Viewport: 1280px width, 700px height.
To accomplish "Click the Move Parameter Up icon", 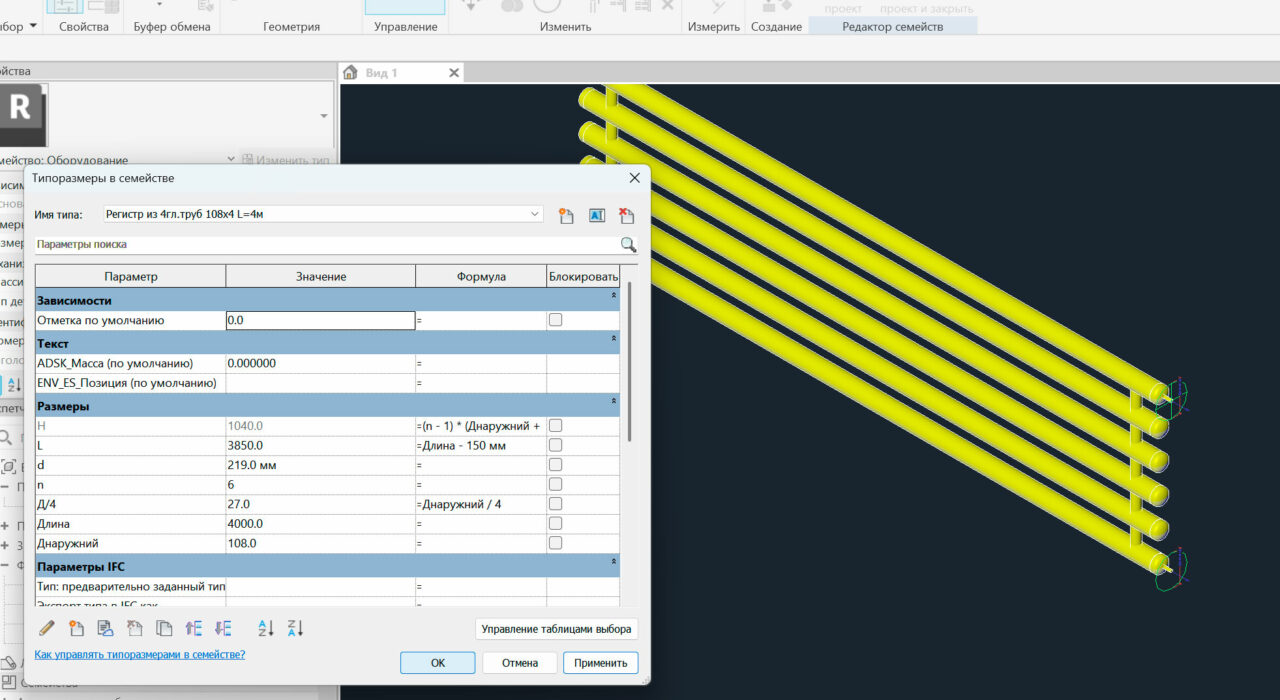I will (194, 628).
